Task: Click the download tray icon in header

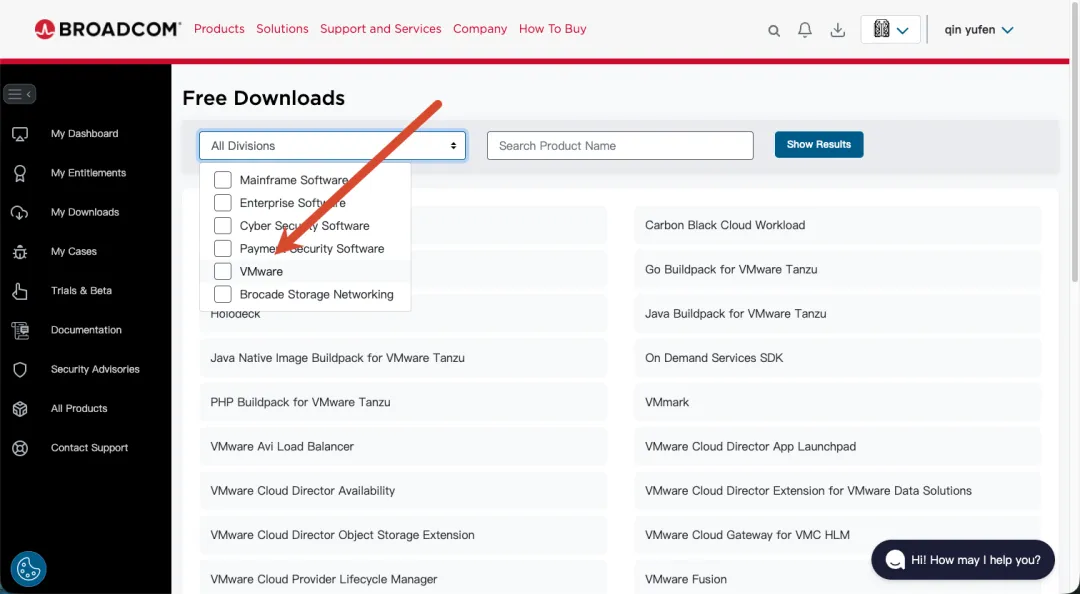Action: pyautogui.click(x=838, y=30)
